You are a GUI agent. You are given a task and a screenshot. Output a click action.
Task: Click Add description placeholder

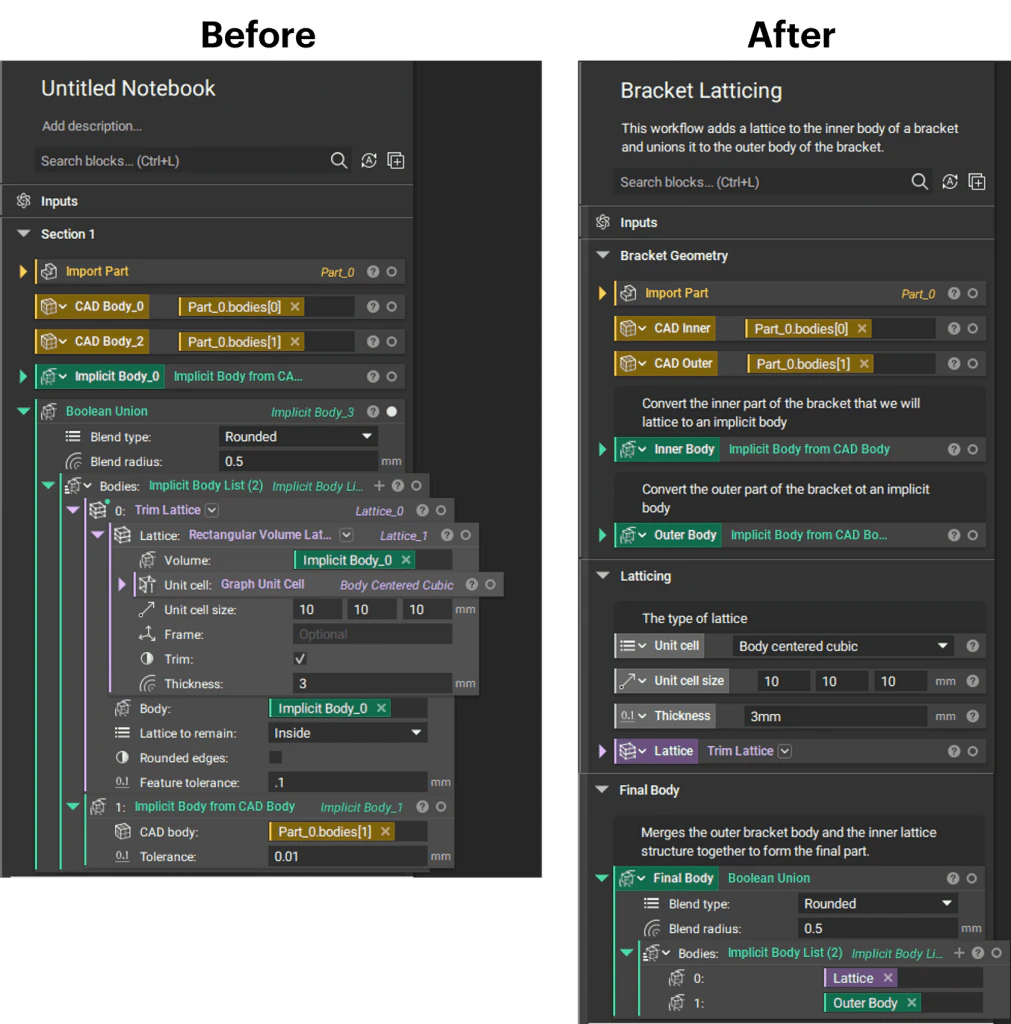92,126
